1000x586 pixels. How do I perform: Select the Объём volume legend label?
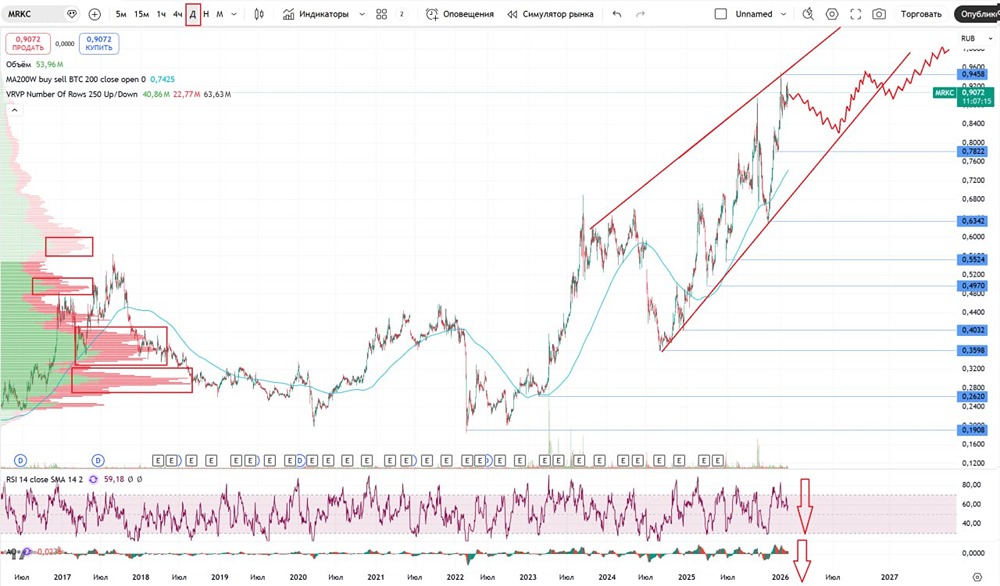pos(18,64)
